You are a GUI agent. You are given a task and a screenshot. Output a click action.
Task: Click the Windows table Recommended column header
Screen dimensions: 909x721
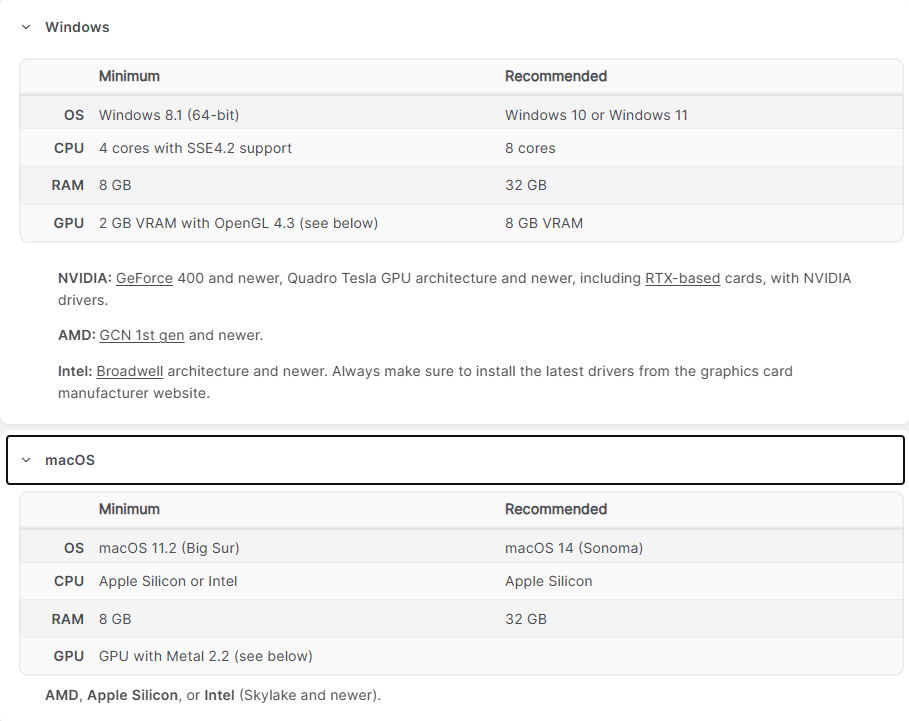point(556,76)
